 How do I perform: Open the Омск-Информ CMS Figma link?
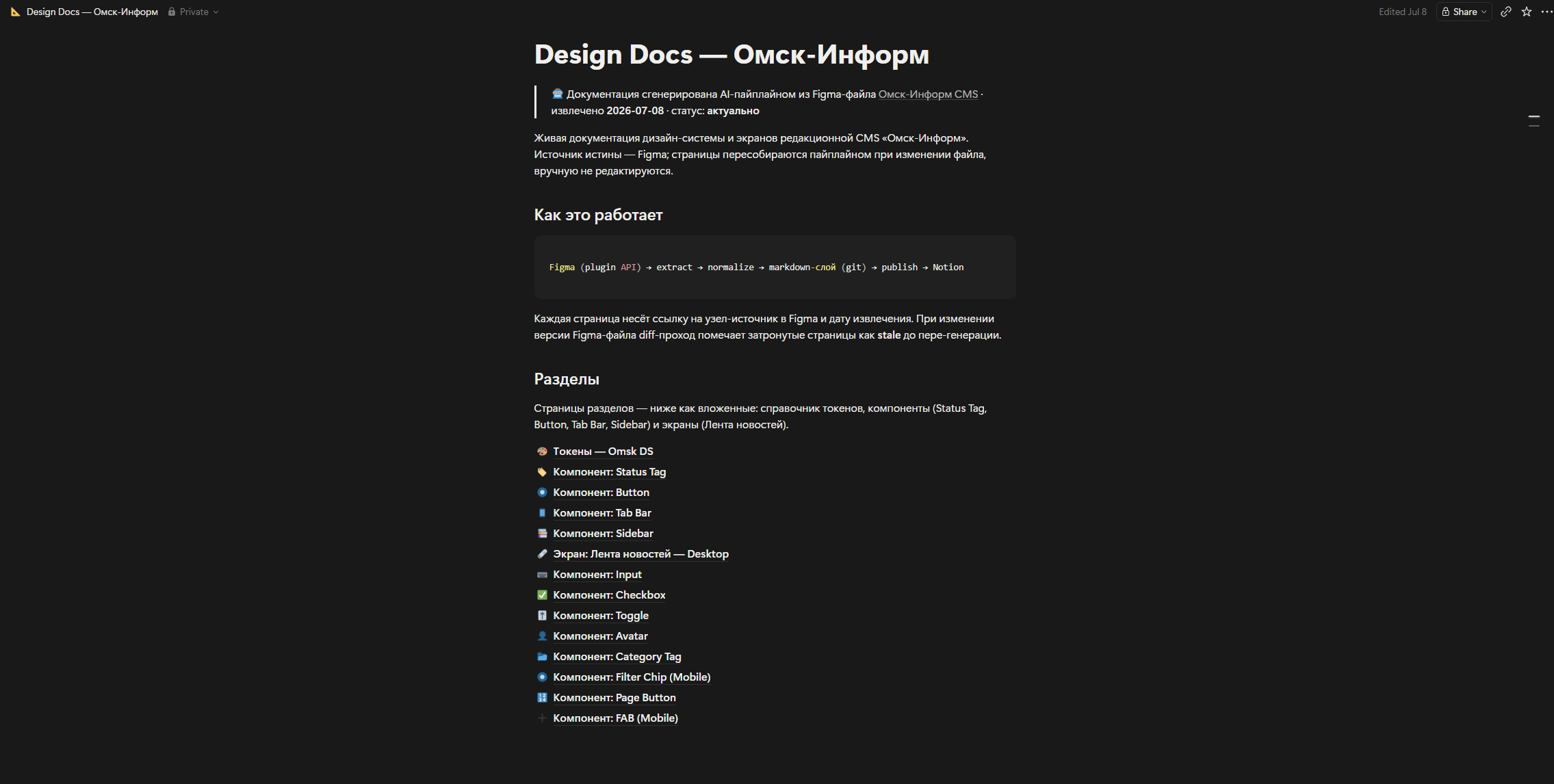point(928,94)
